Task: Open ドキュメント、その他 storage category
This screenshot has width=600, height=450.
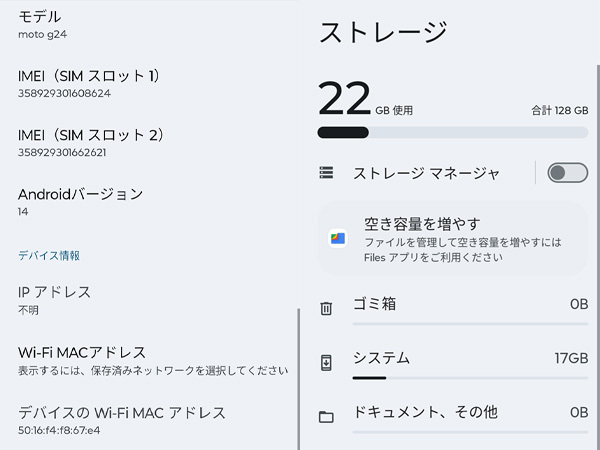Action: (x=470, y=412)
